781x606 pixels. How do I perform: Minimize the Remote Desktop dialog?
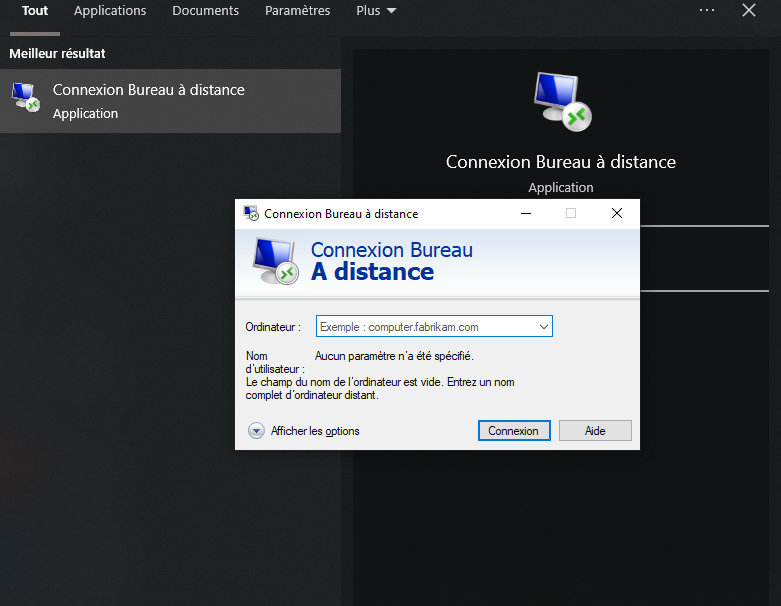coord(526,213)
